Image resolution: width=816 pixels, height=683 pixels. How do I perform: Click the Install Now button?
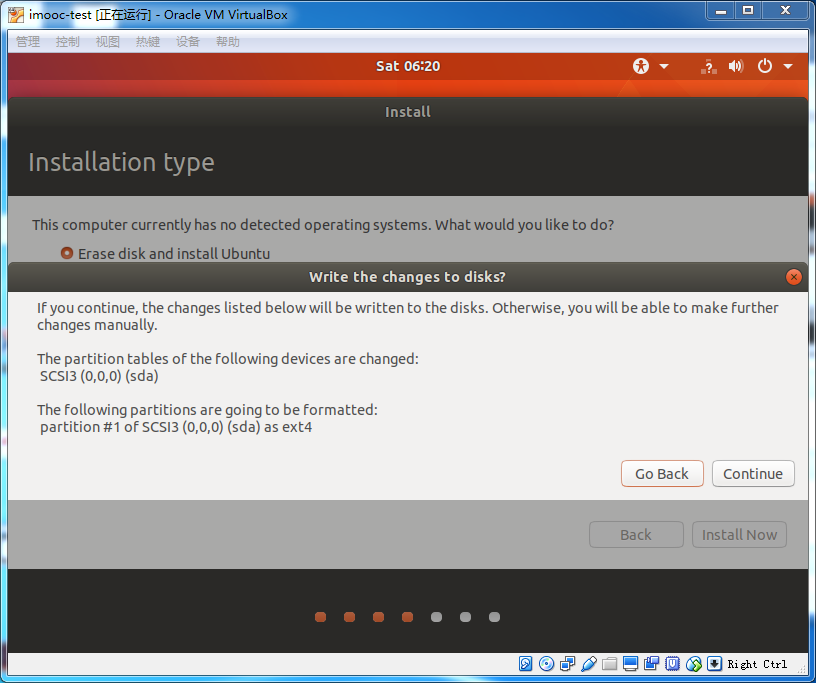(x=739, y=535)
